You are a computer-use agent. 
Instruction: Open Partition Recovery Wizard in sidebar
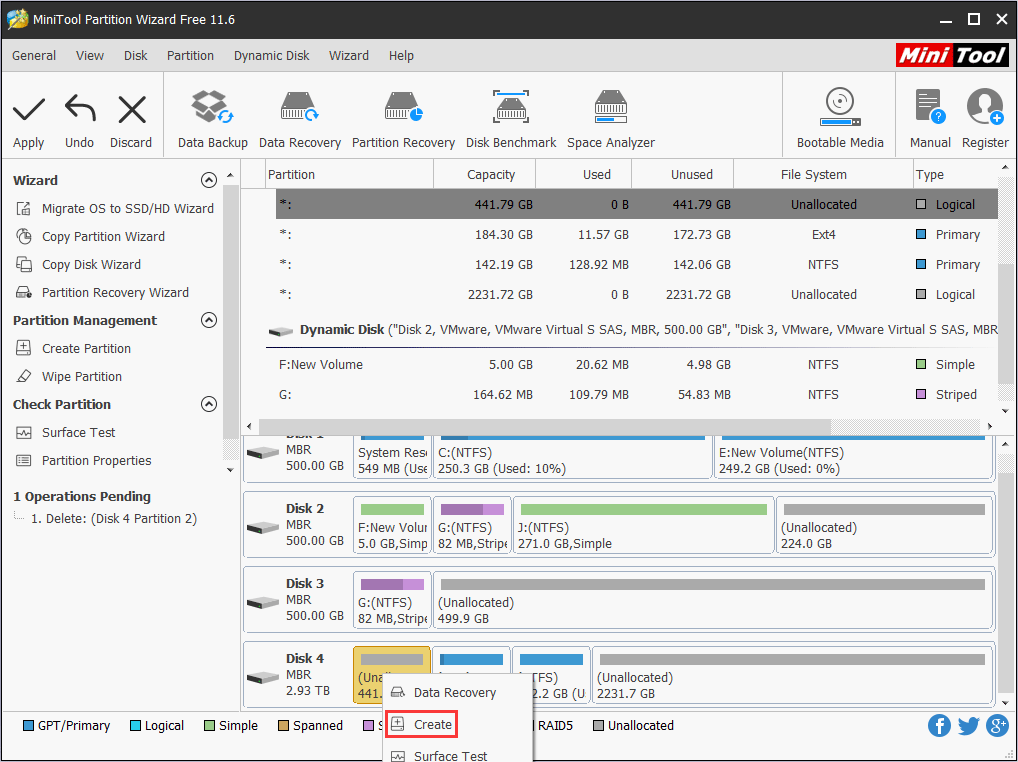coord(102,292)
